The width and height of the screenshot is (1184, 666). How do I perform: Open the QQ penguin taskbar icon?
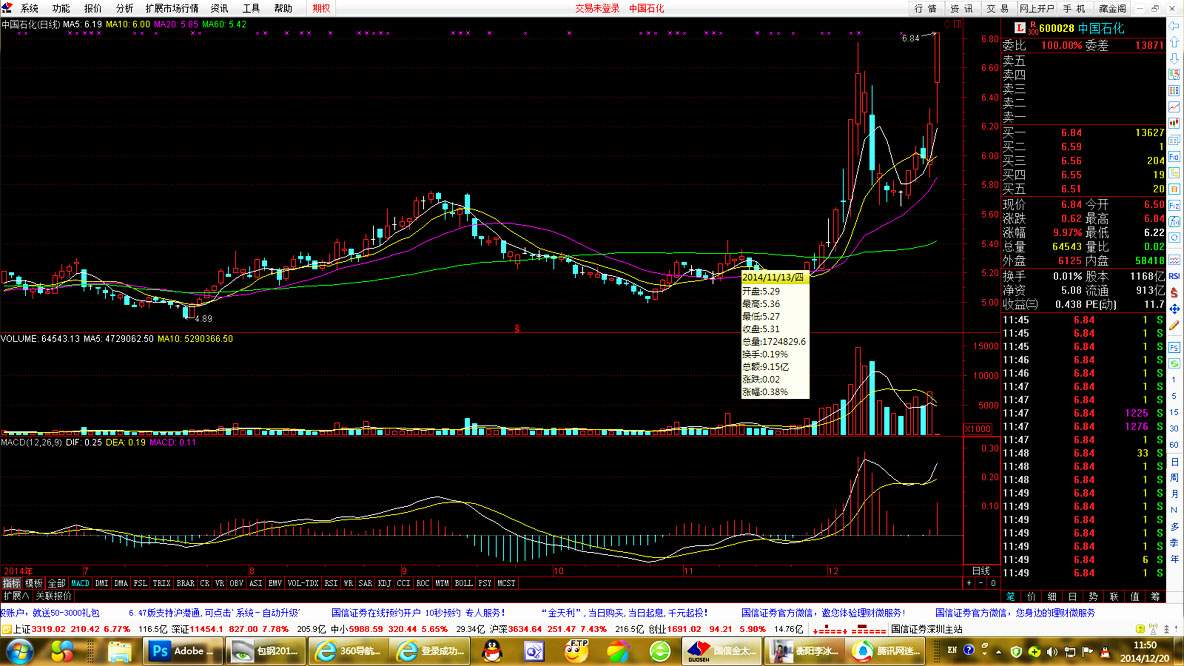(x=493, y=651)
